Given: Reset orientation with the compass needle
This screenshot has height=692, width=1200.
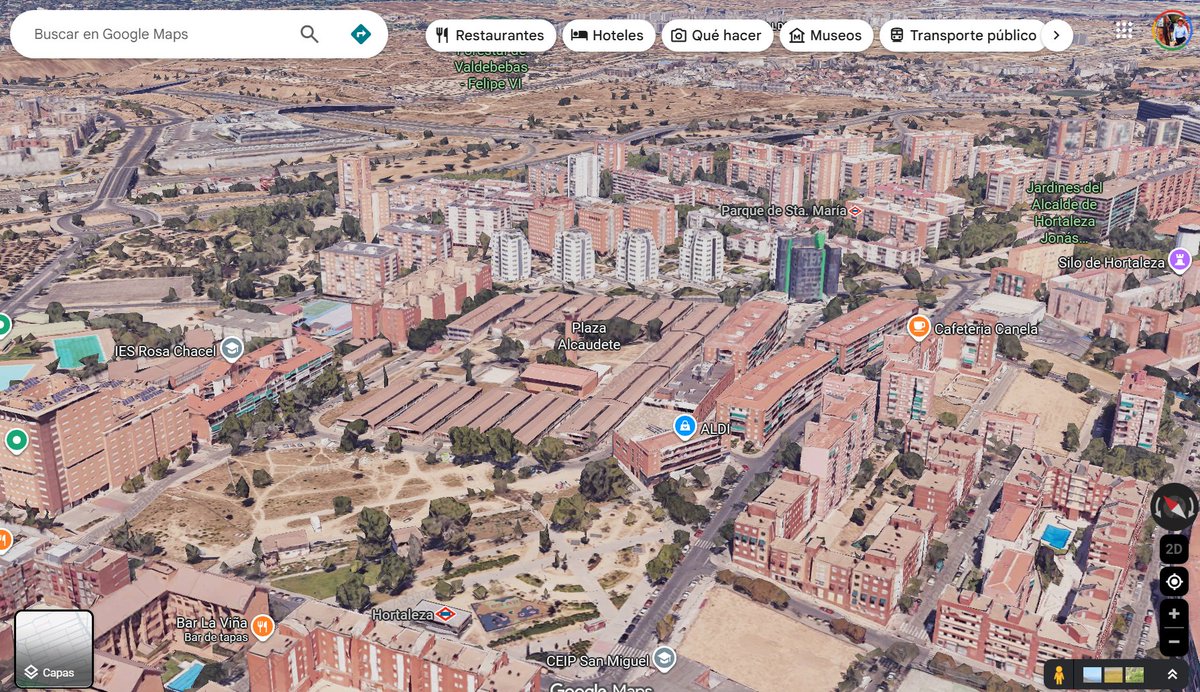Looking at the screenshot, I should coord(1174,507).
